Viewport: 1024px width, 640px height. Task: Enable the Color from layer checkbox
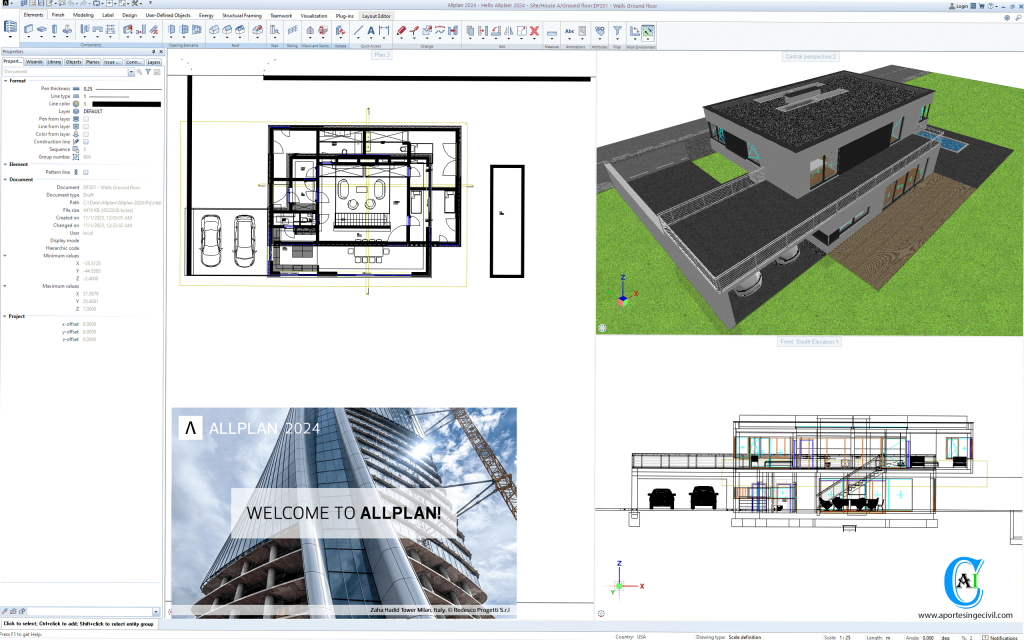86,134
